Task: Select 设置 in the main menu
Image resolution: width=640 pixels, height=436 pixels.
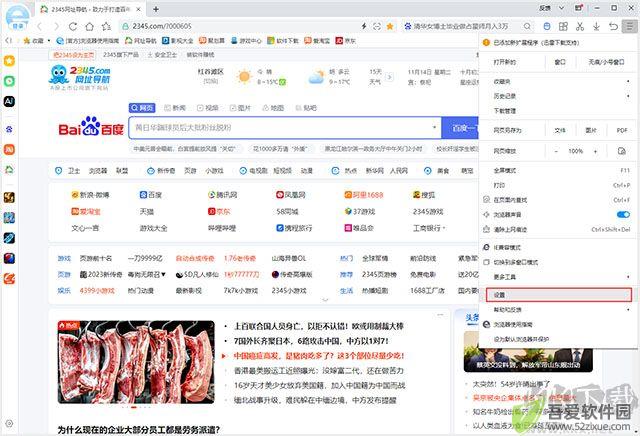Action: [559, 295]
